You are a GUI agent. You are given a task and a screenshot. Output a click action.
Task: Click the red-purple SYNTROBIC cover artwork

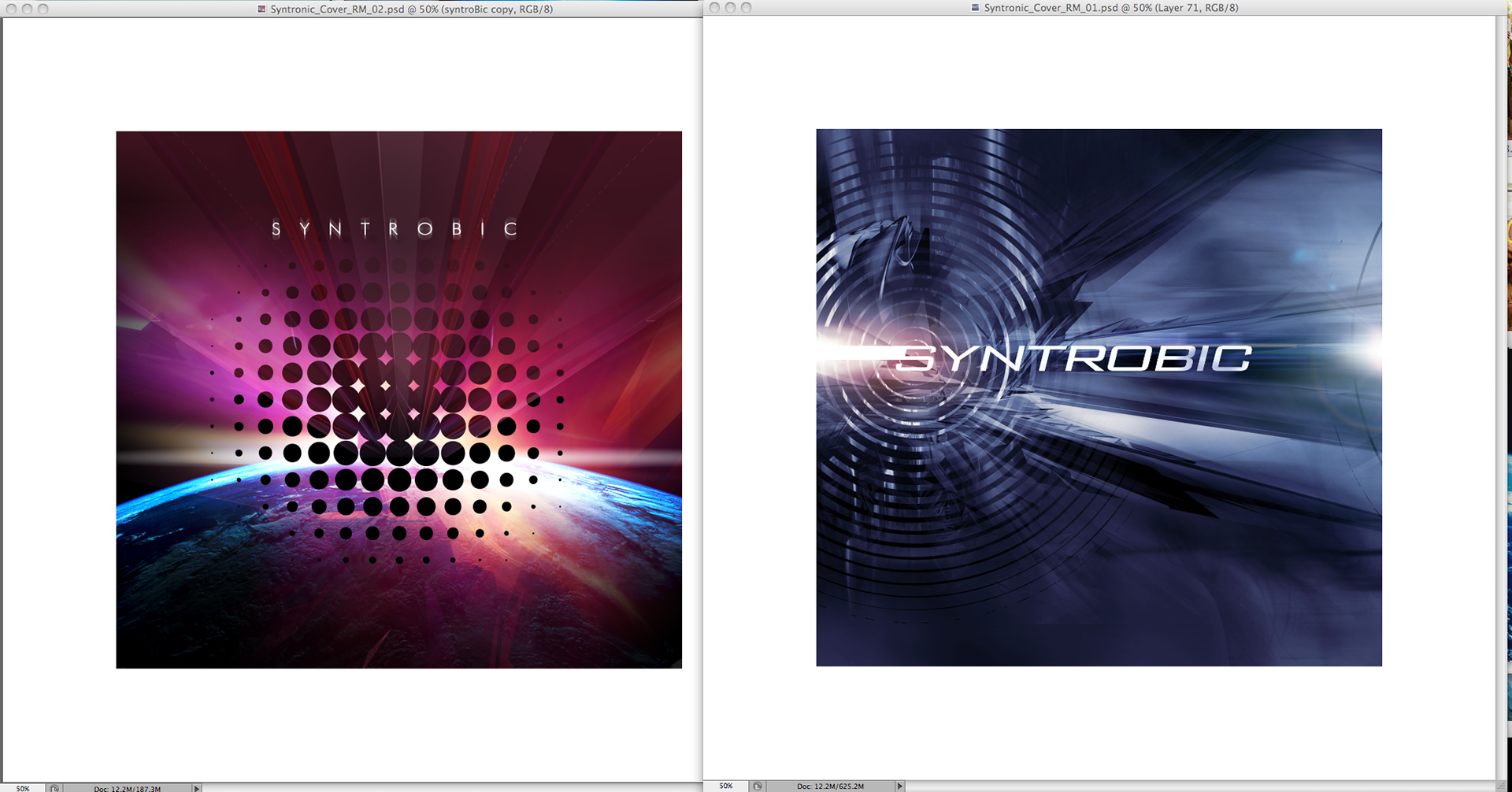[x=398, y=400]
